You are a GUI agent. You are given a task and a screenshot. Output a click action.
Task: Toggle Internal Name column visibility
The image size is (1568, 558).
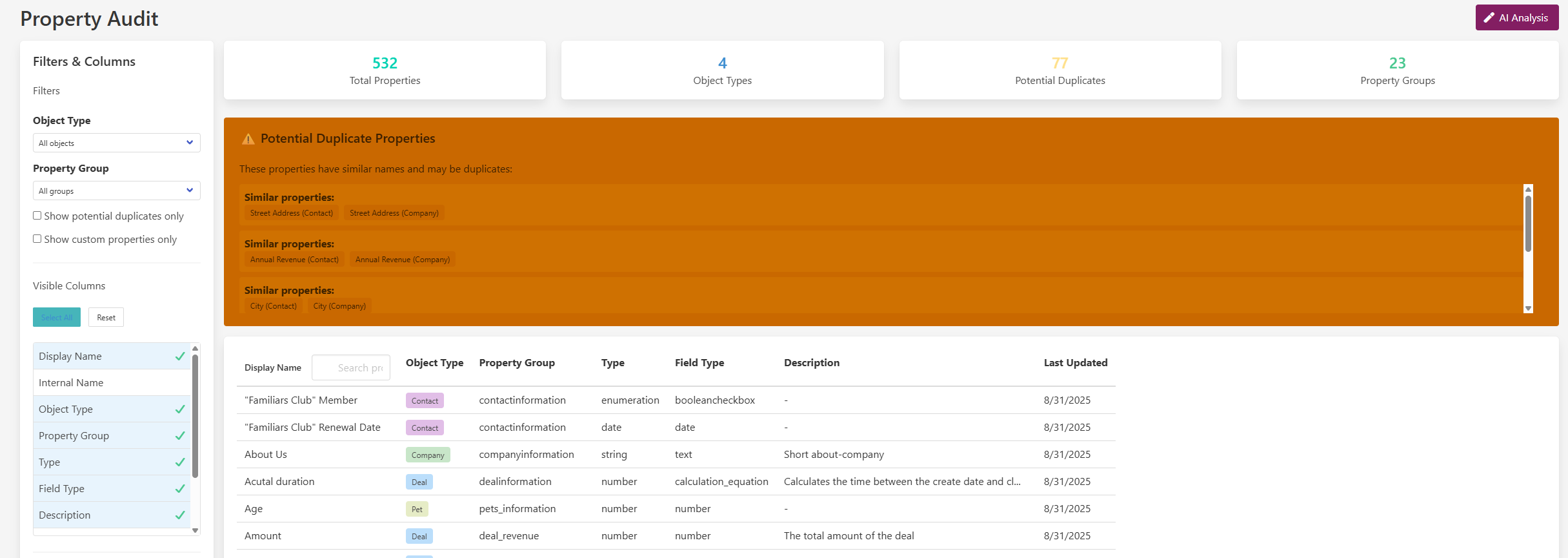click(x=112, y=382)
